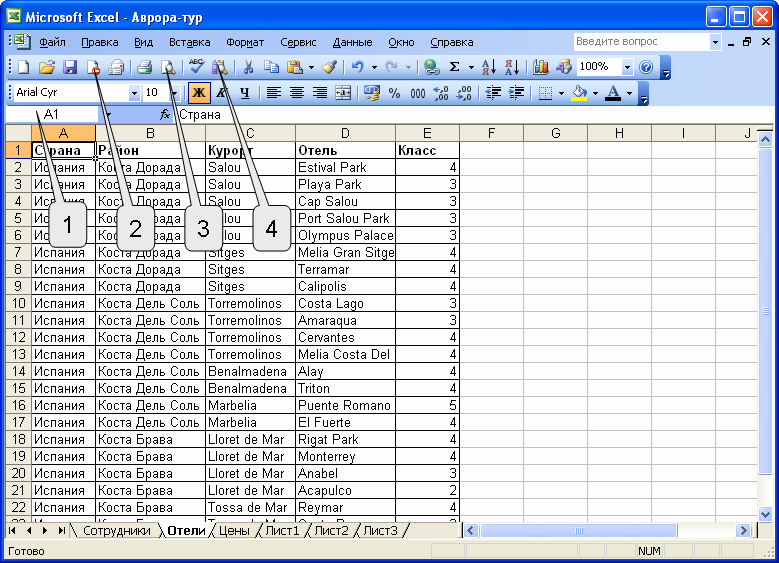
Task: Open the Файл menu
Action: pos(52,42)
